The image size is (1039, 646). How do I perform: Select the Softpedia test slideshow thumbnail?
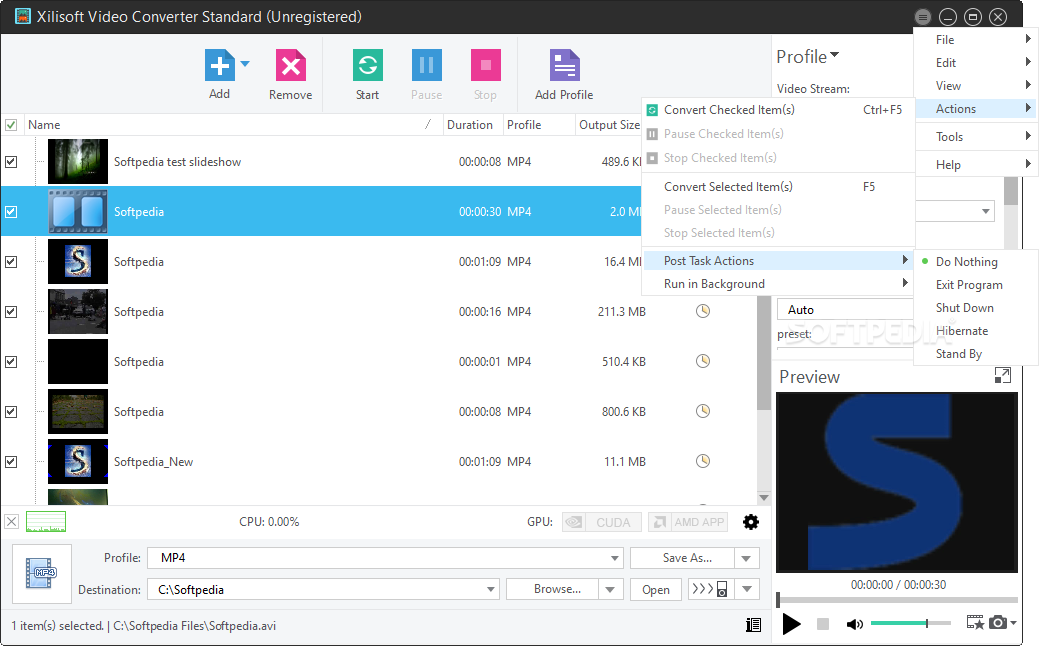point(78,161)
